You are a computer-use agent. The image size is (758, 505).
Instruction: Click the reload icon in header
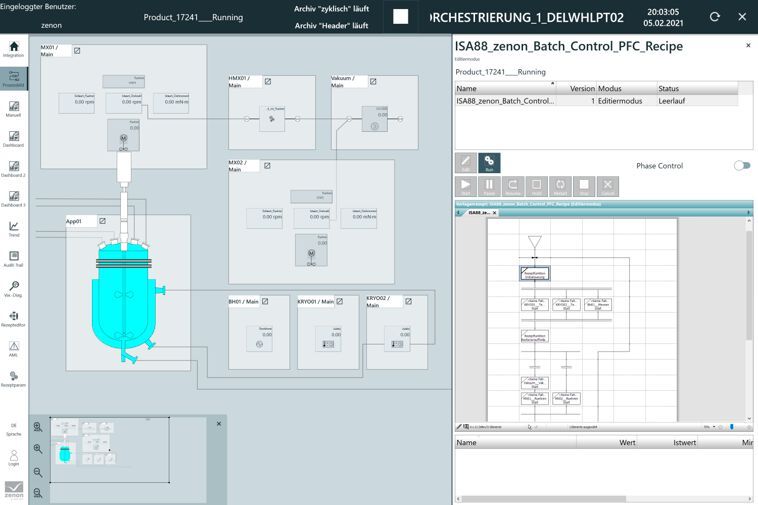[714, 17]
